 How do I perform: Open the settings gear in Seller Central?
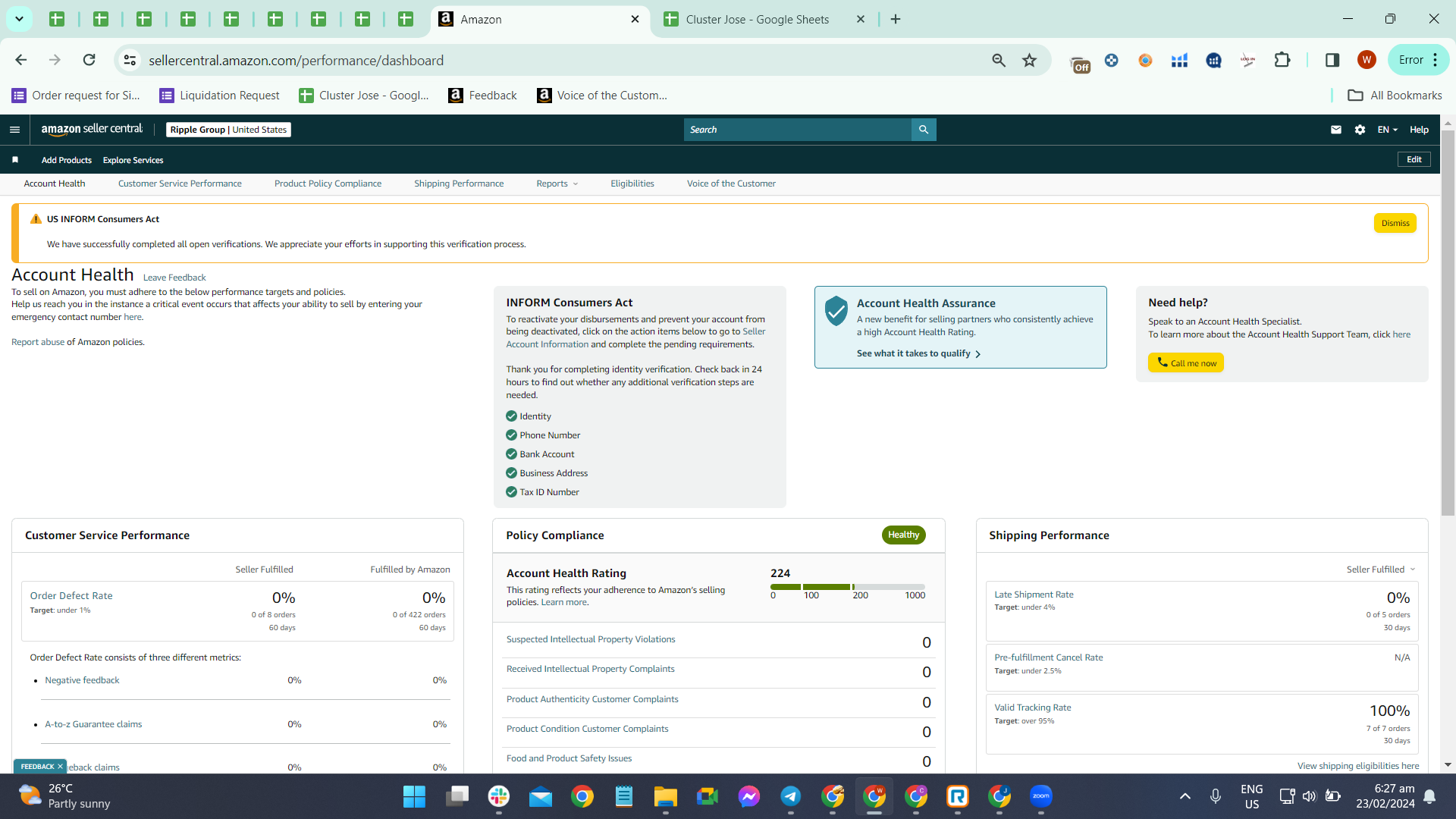tap(1360, 130)
